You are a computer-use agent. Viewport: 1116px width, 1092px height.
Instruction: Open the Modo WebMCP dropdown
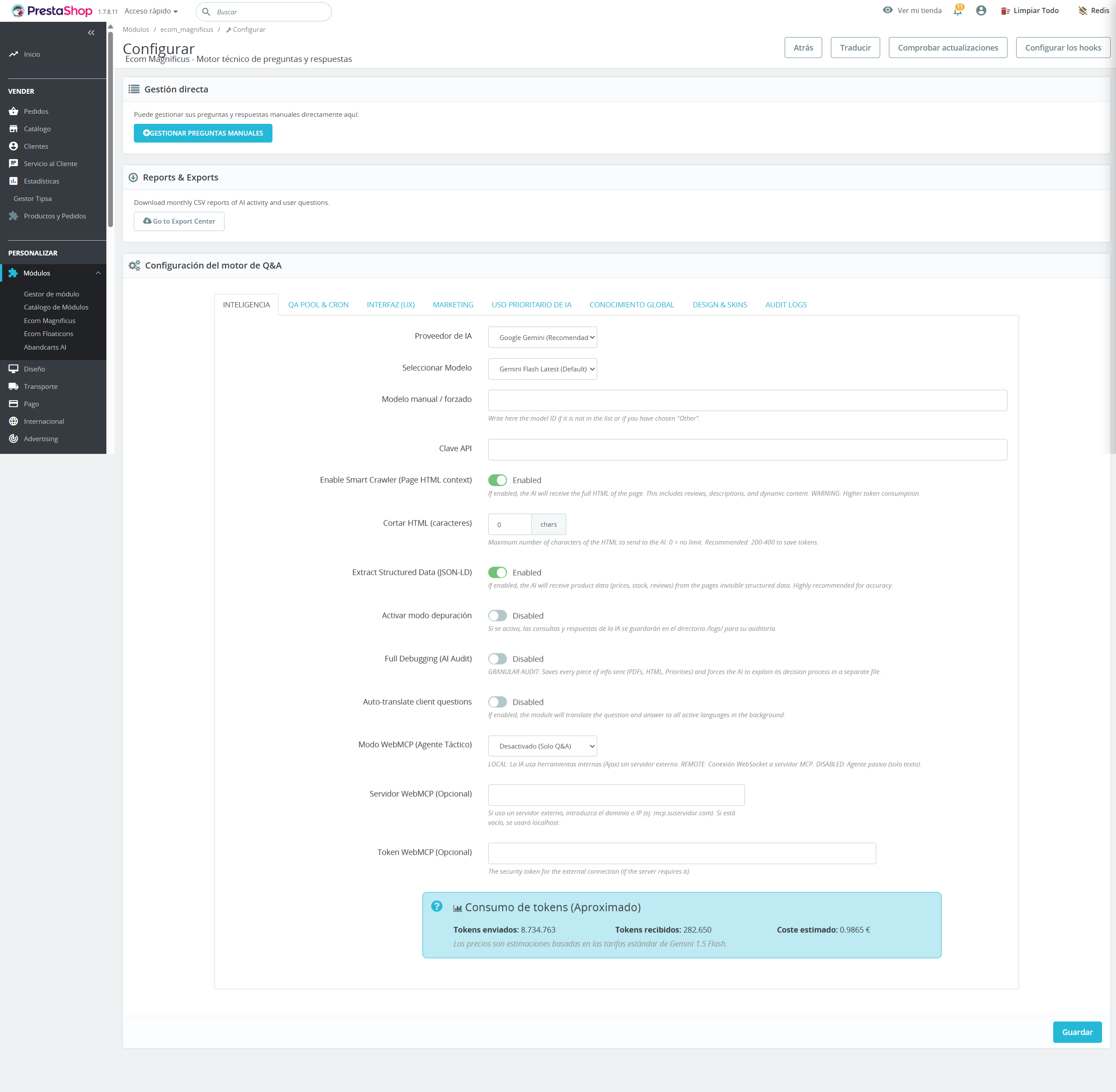[x=542, y=746]
